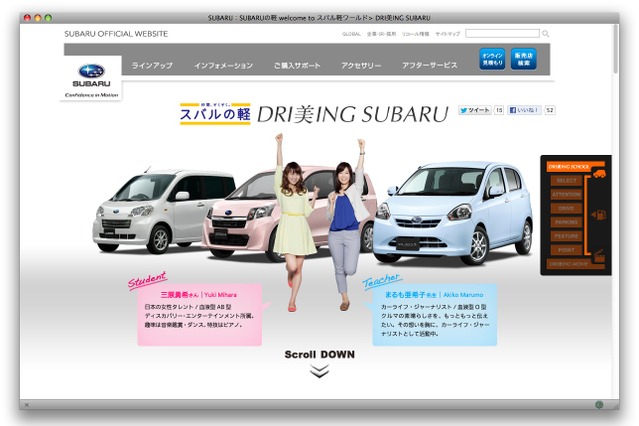Open the 企業・IR・採用 link
This screenshot has height=426, width=639.
(x=381, y=34)
